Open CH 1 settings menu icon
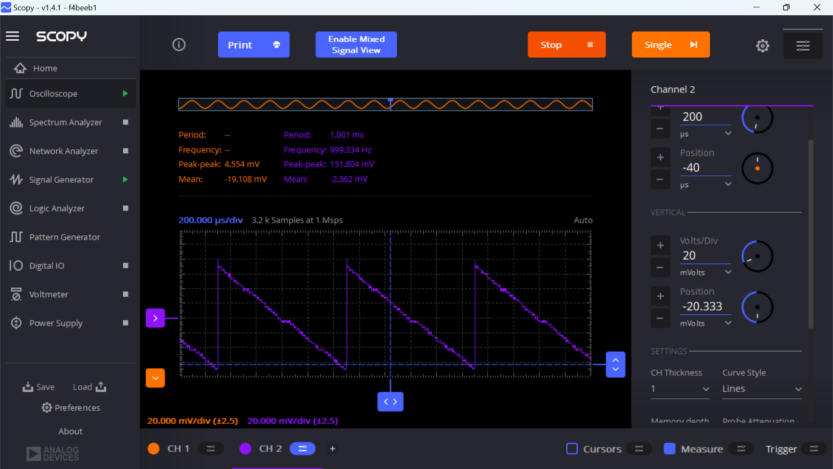Image resolution: width=833 pixels, height=469 pixels. point(210,449)
